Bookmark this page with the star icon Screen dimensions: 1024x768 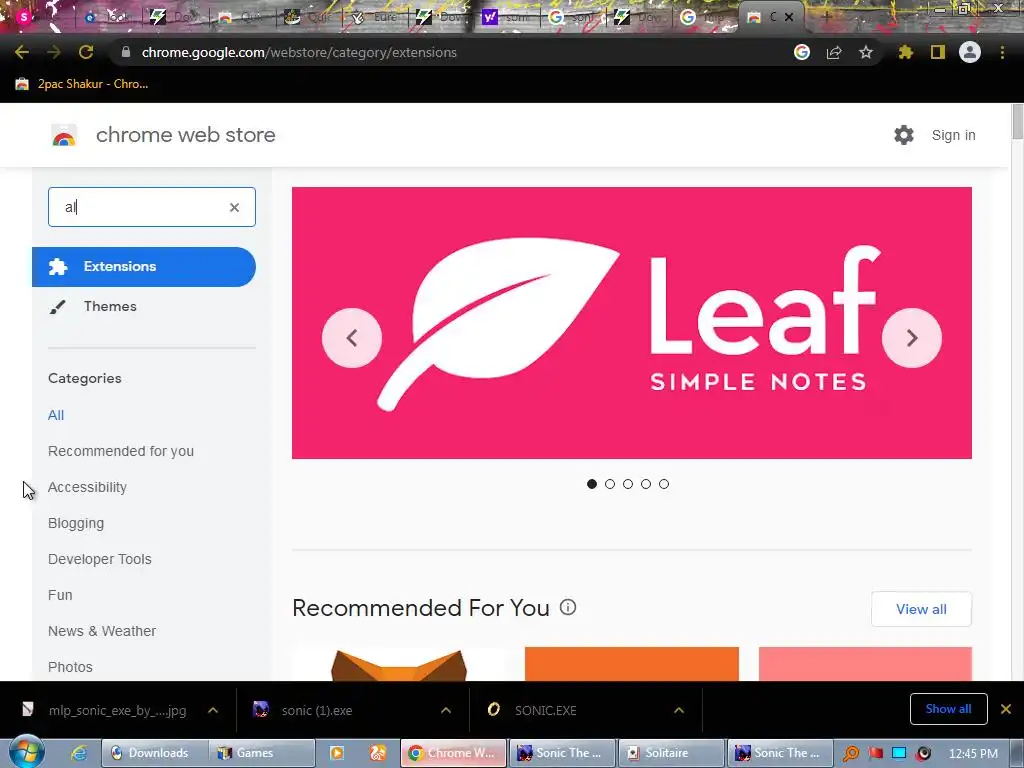866,52
